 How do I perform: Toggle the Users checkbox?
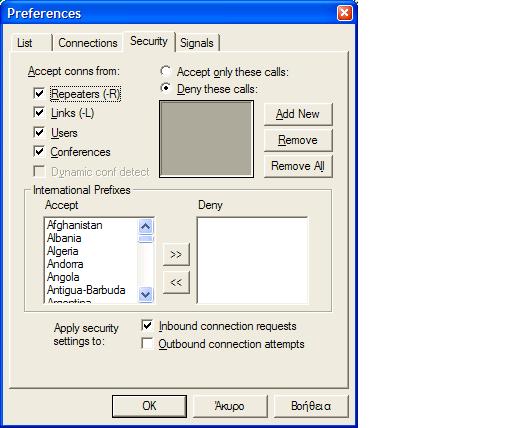pos(39,132)
